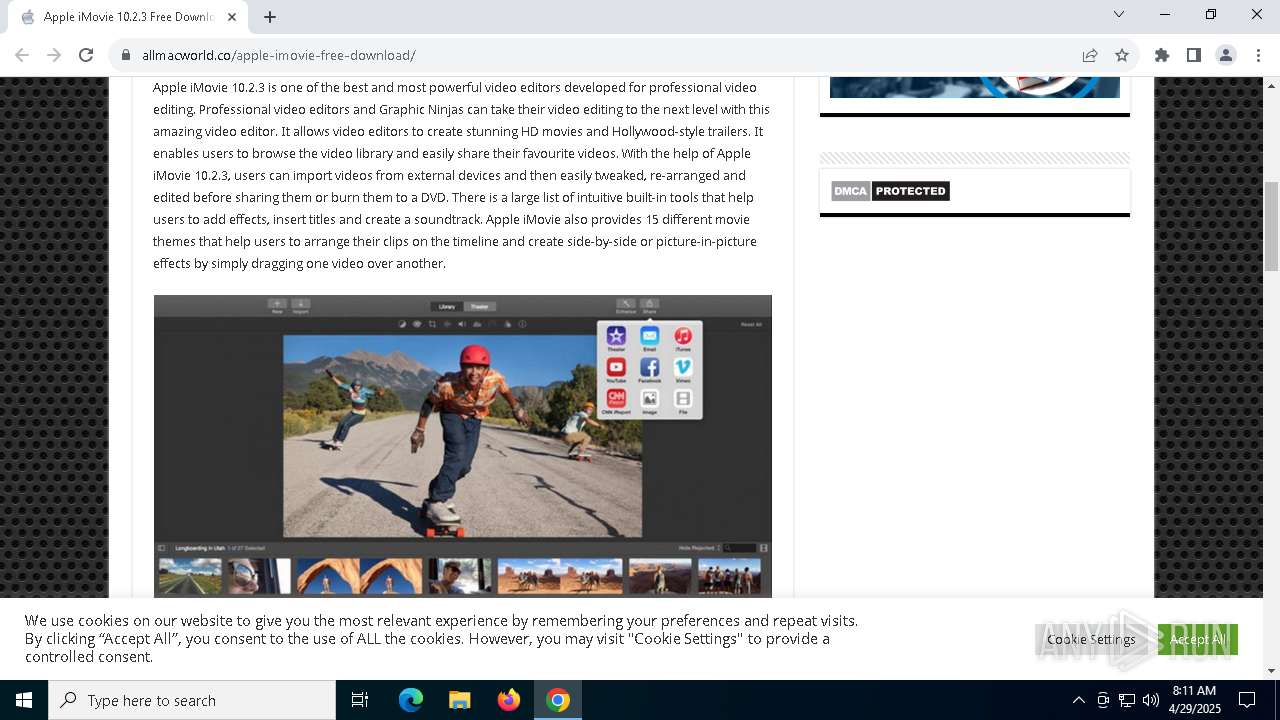Click the iMovie screenshot image
Viewport: 1280px width, 720px height.
pos(462,446)
